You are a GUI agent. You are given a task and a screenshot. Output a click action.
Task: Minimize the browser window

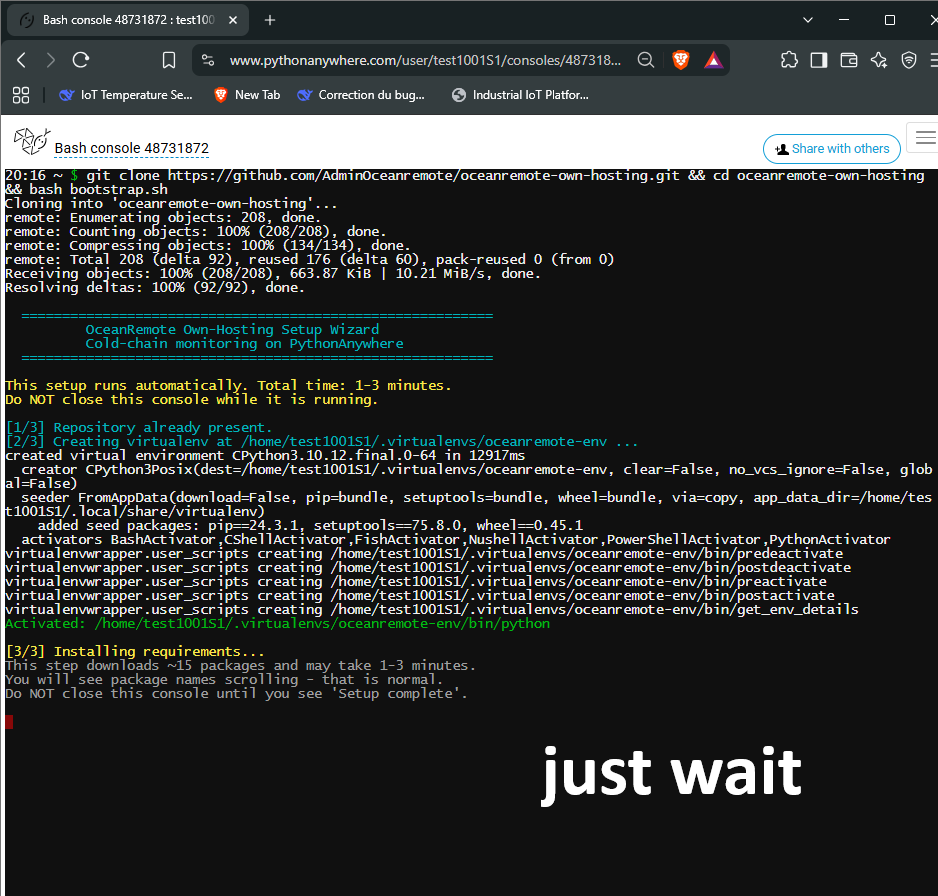coord(844,20)
